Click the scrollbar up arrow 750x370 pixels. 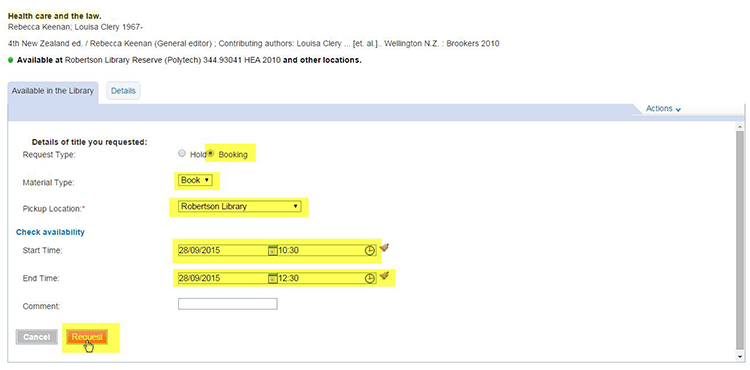tap(740, 126)
